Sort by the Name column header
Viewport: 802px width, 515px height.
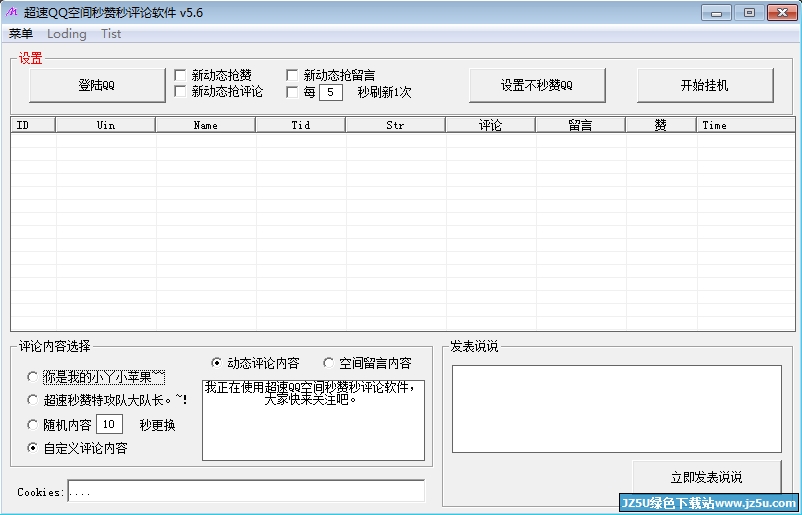click(206, 125)
